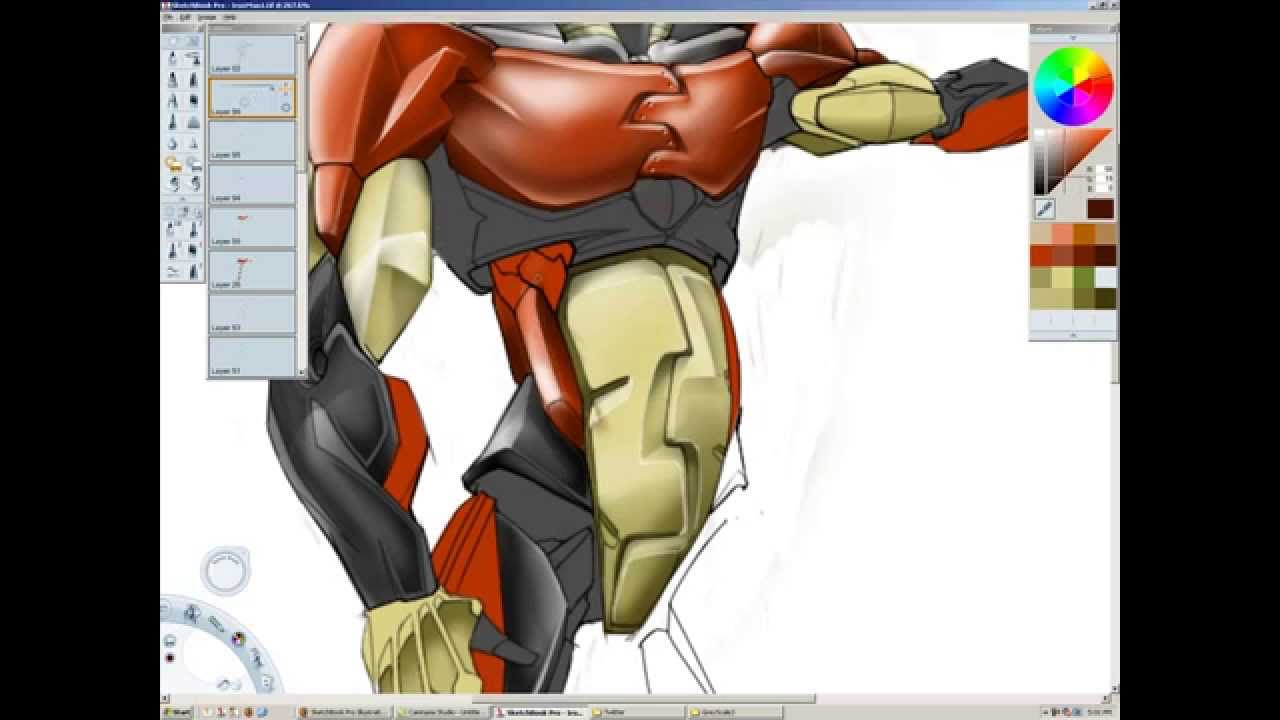The height and width of the screenshot is (720, 1280).
Task: Click the canvas vertical scrollbar
Action: click(1115, 360)
